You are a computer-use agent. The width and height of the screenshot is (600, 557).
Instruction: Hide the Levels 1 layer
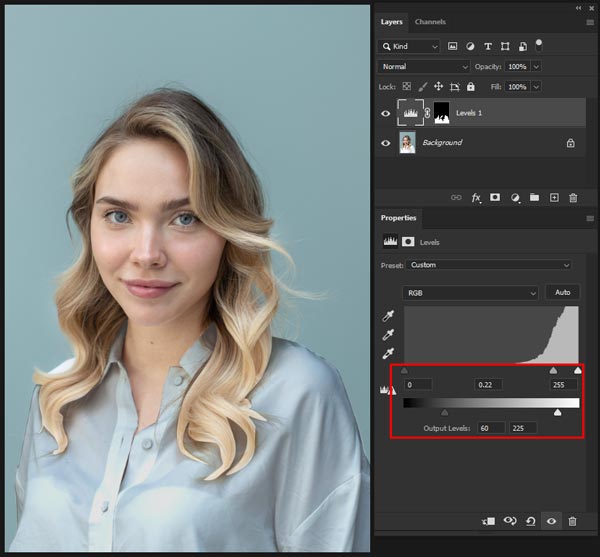coord(386,113)
